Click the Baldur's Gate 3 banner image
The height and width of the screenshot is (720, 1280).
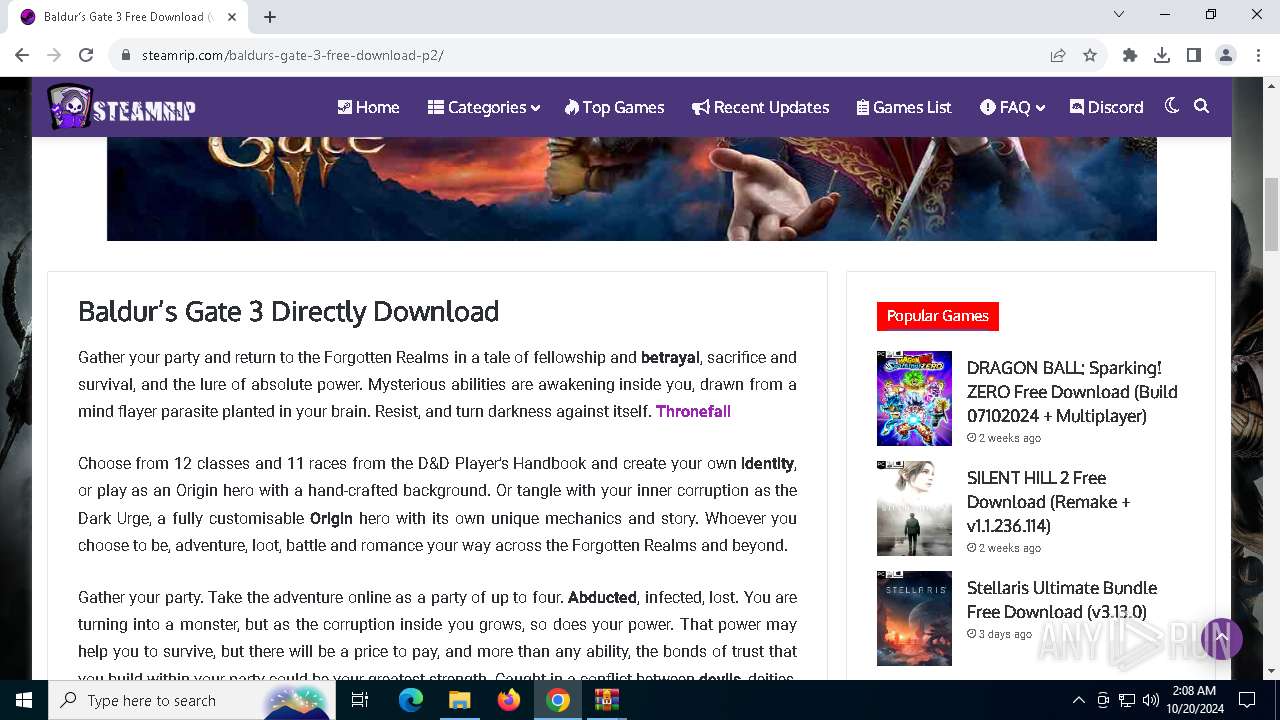tap(632, 189)
